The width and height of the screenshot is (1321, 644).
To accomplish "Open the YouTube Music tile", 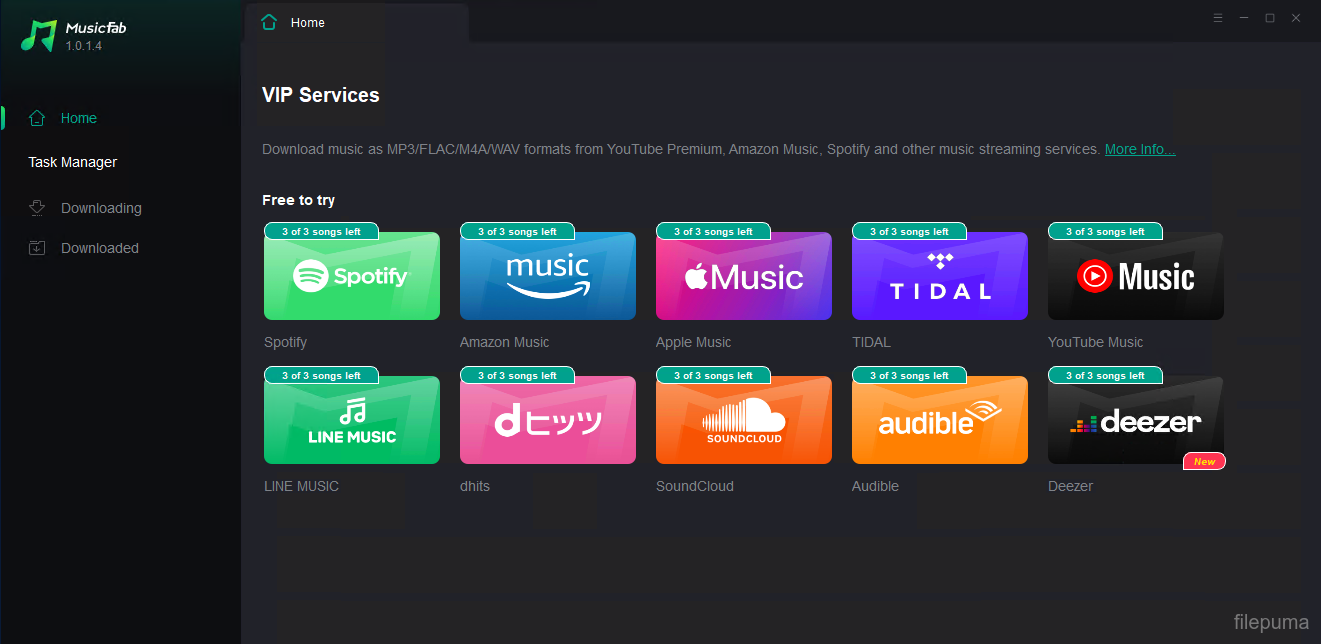I will (x=1135, y=277).
